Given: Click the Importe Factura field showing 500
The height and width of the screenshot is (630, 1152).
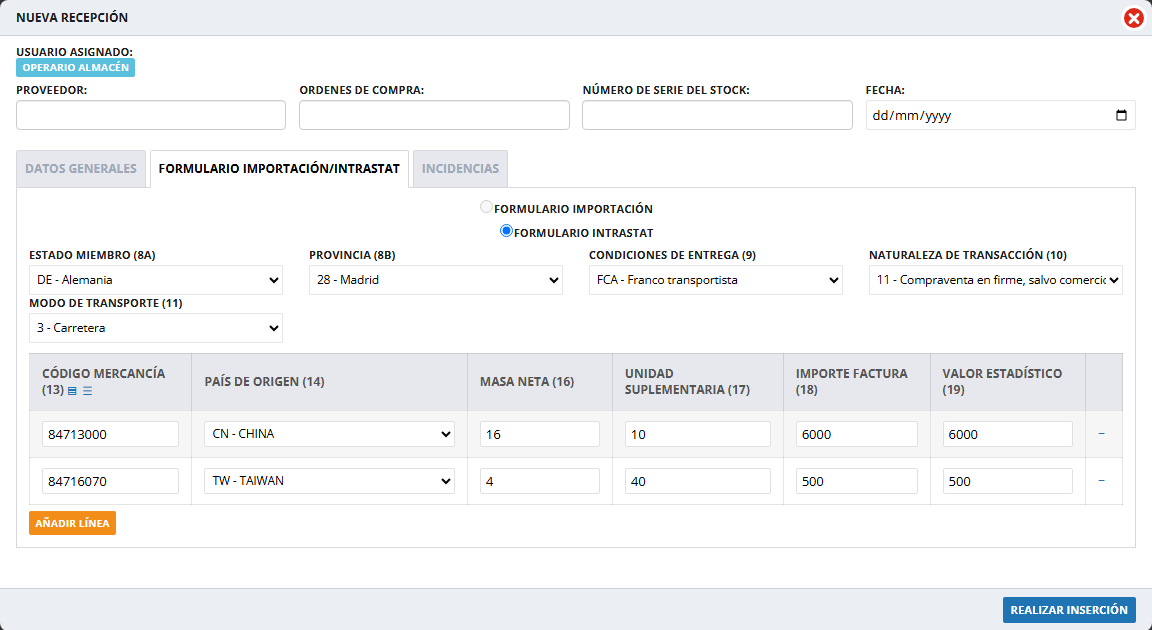Looking at the screenshot, I should (x=857, y=481).
